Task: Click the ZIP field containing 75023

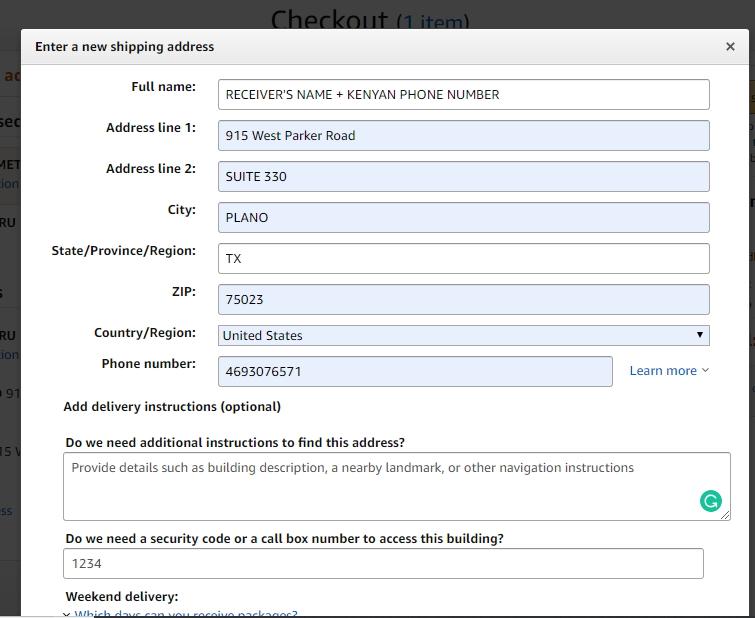Action: (x=463, y=299)
